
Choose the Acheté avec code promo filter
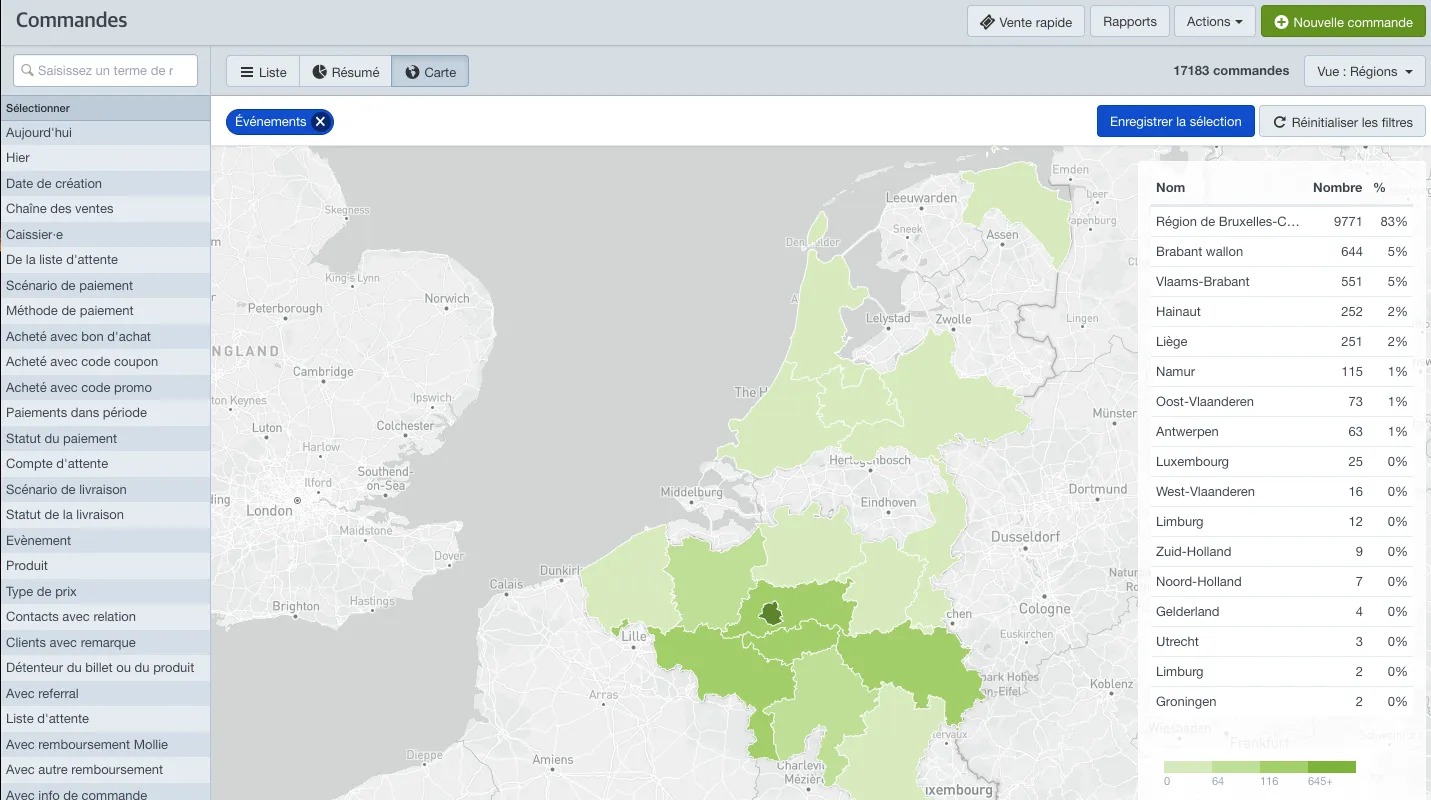(105, 388)
